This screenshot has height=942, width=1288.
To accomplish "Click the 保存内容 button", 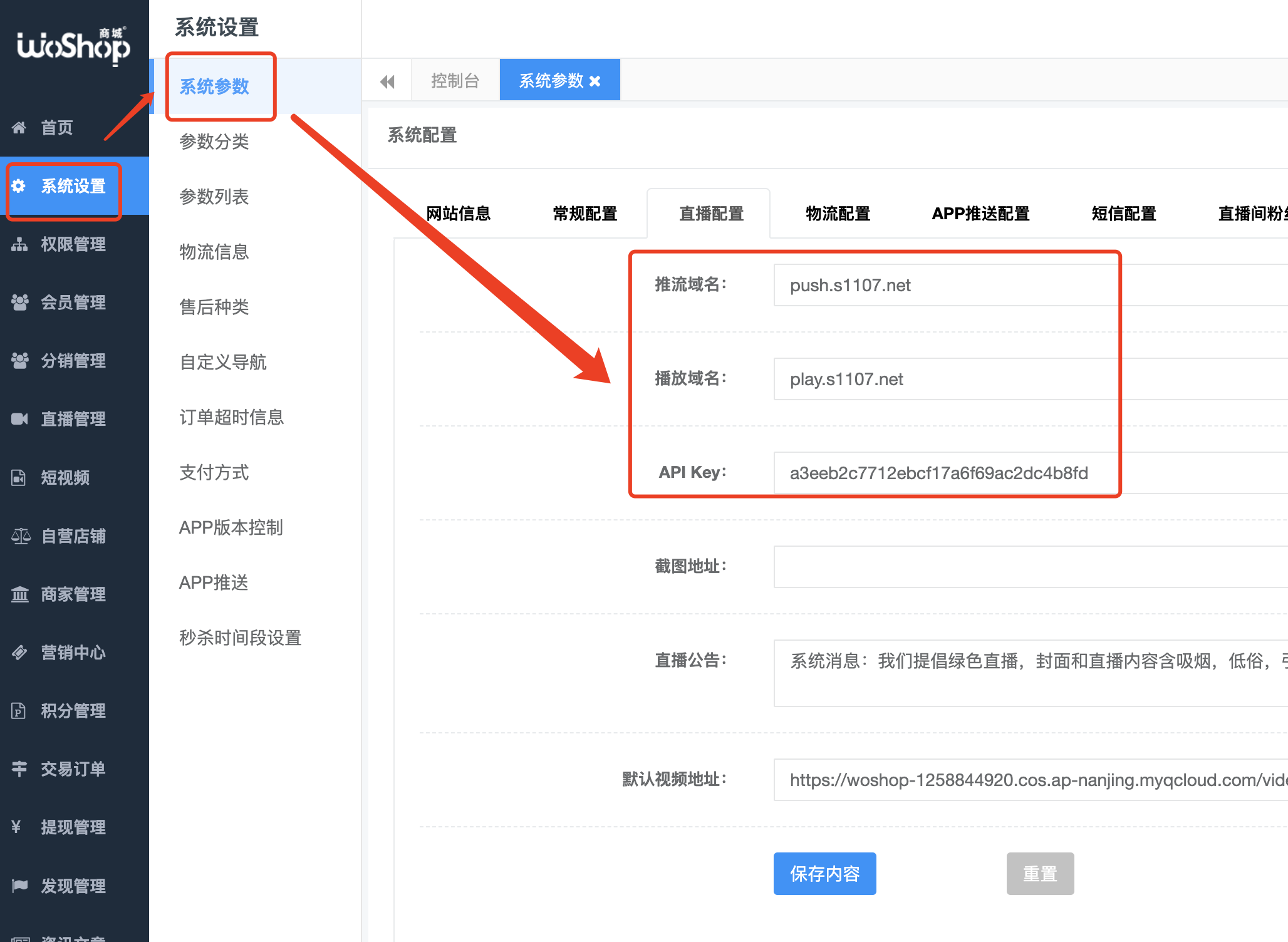I will (x=824, y=873).
